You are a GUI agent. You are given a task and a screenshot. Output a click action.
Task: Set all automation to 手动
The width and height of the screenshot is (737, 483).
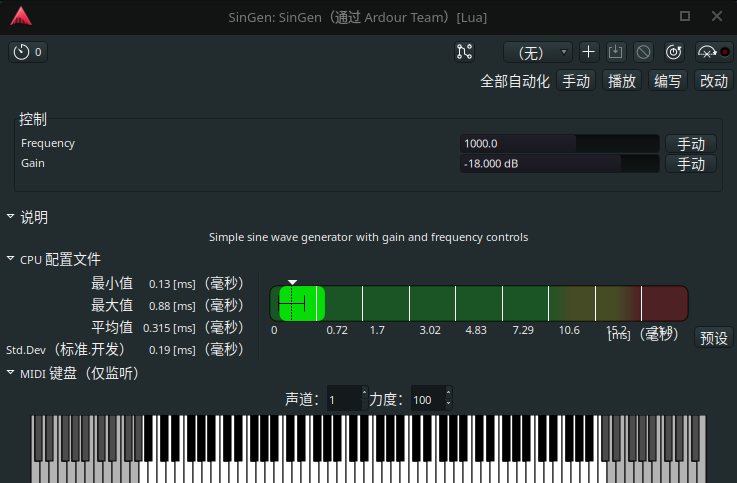point(576,81)
